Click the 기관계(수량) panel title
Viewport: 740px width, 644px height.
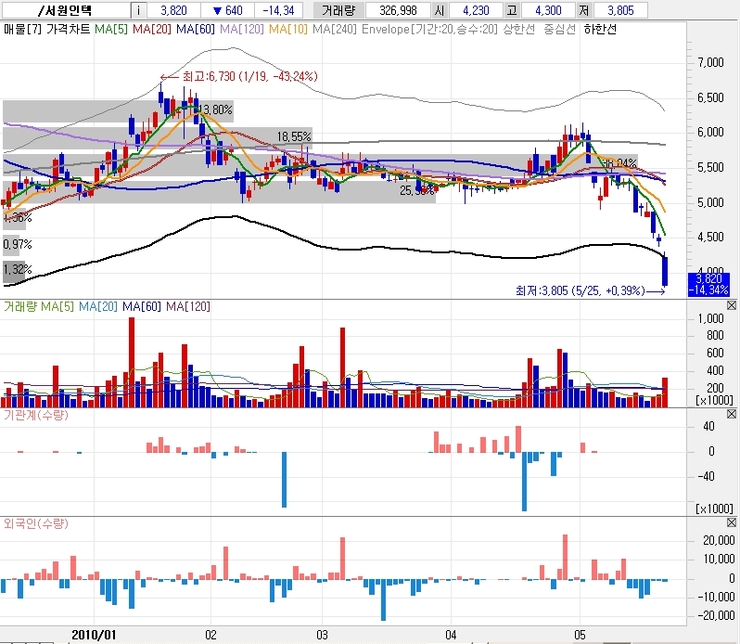[x=36, y=415]
